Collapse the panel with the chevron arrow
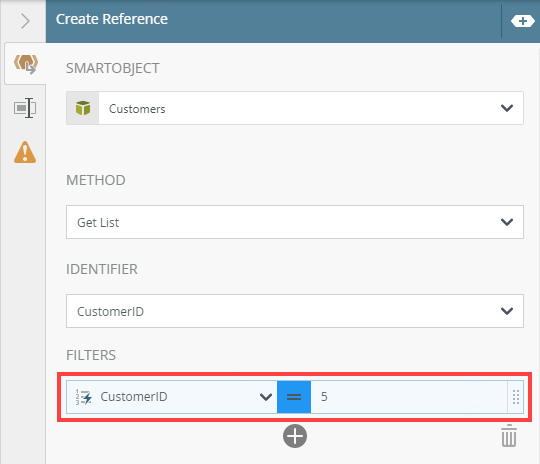Viewport: 540px width, 464px height. 25,21
